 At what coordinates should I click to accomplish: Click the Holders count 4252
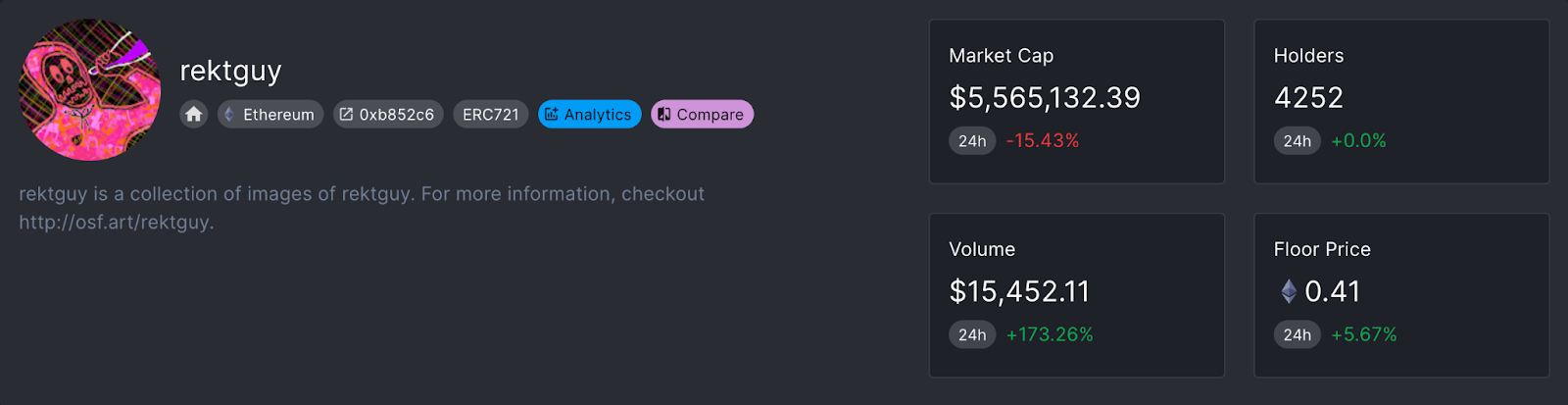[x=1308, y=98]
